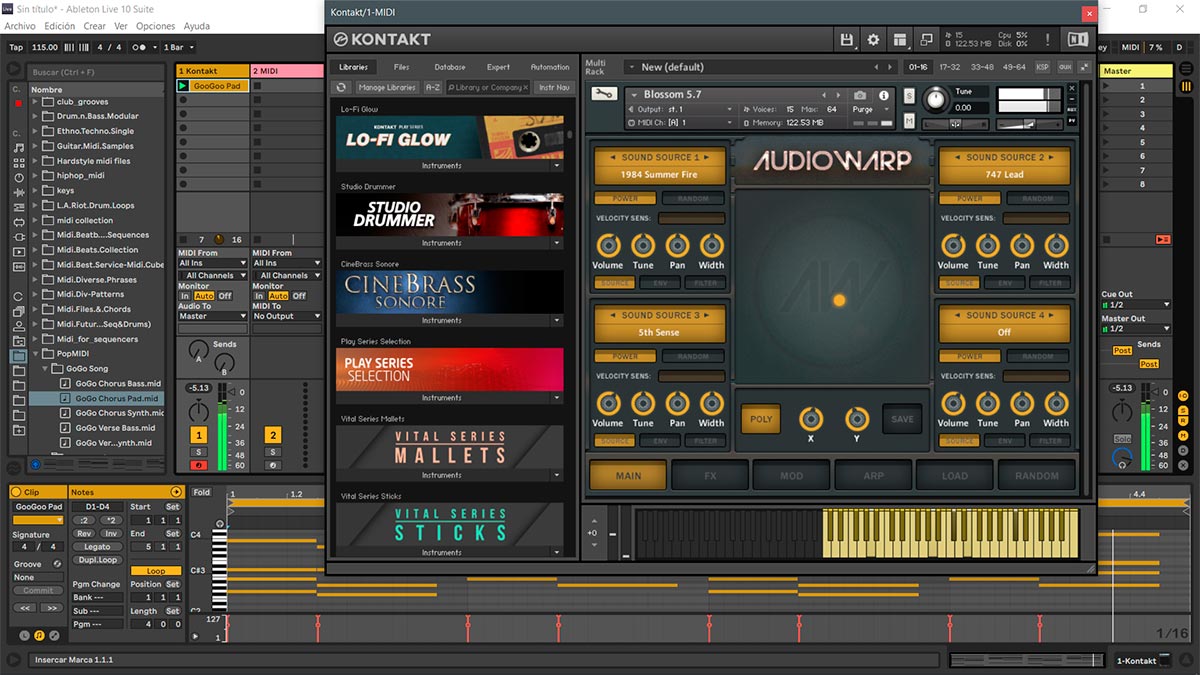Switch to Database tab in Kontakt browser
Screen dimensions: 1200x675
[x=449, y=67]
